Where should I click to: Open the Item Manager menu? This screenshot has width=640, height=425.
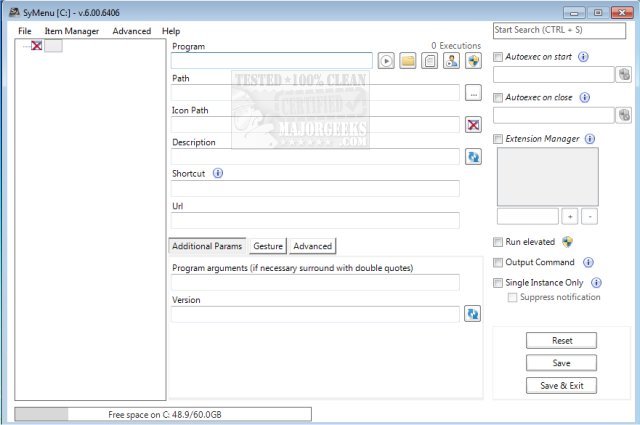click(72, 31)
